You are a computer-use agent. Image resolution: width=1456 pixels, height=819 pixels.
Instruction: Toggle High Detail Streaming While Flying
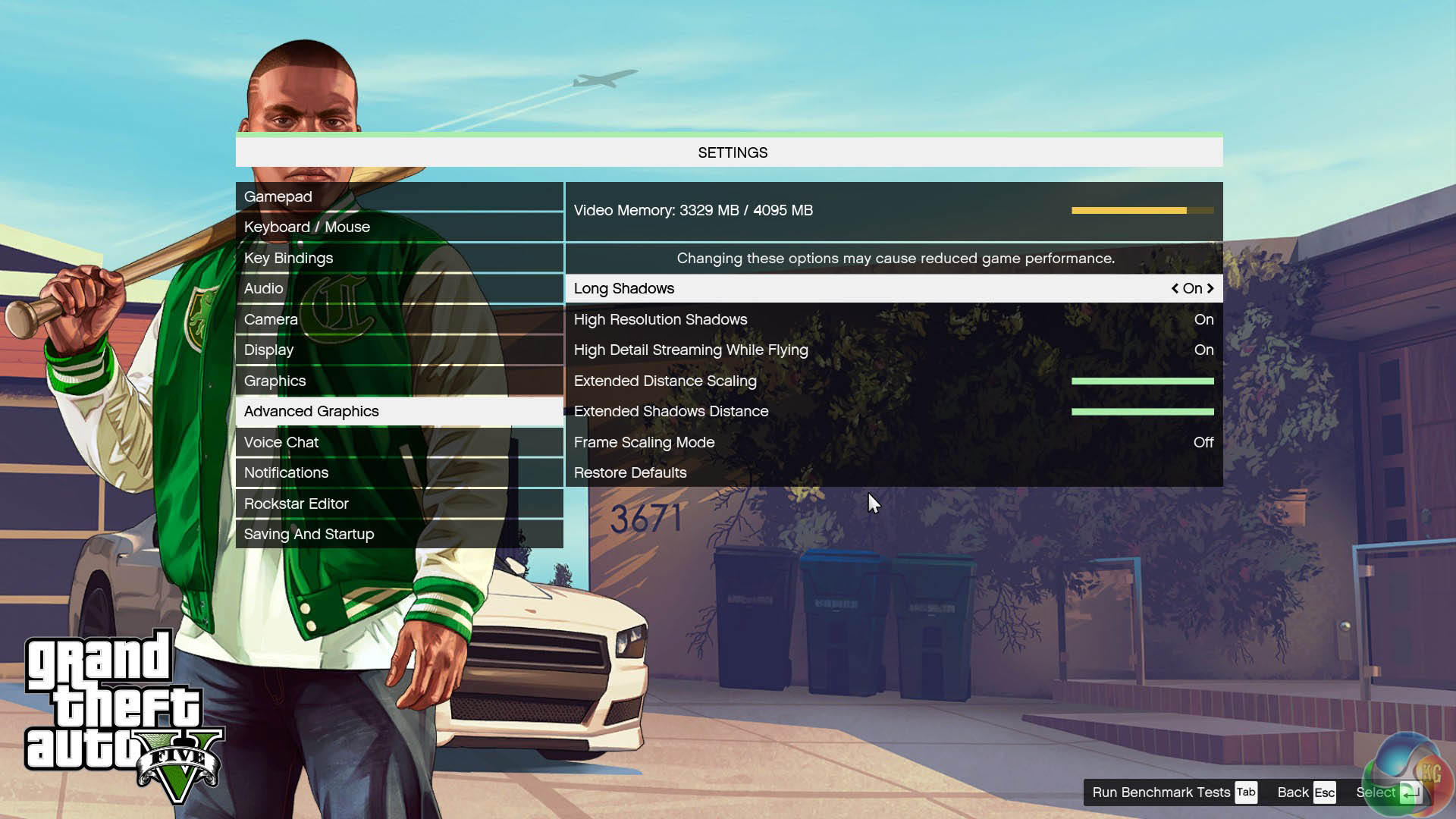click(1203, 350)
